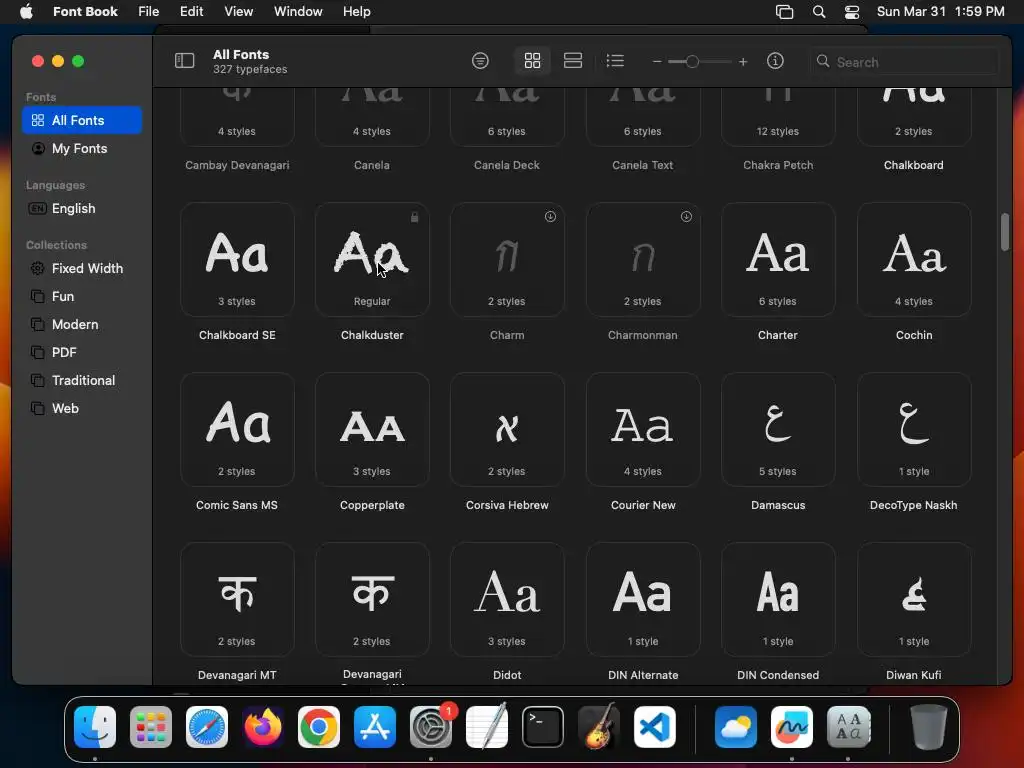Select My Fonts in the sidebar
This screenshot has height=768, width=1024.
[82, 148]
